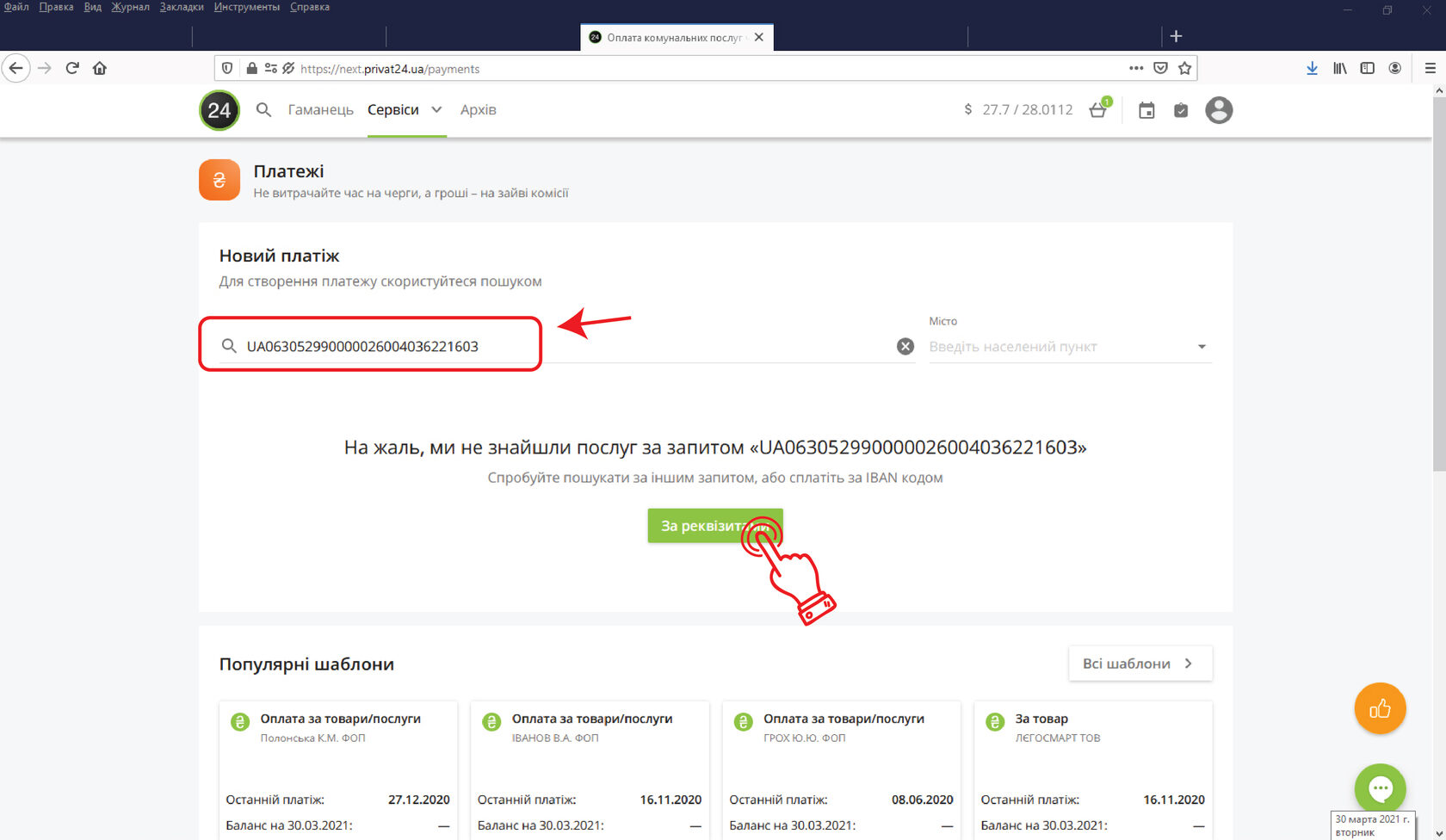
Task: Open the user profile avatar
Action: (x=1218, y=110)
